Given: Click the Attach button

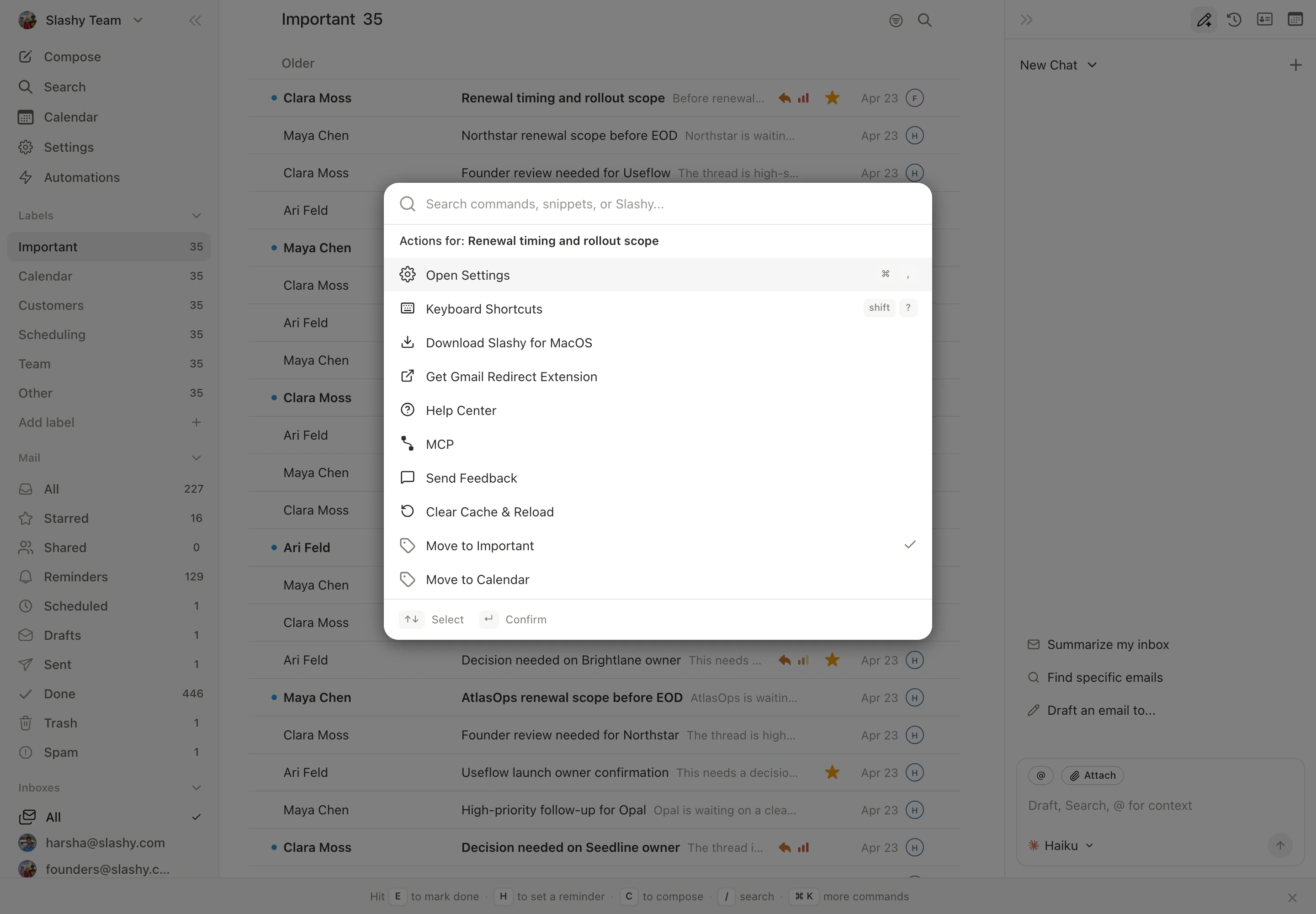Looking at the screenshot, I should pos(1092,776).
